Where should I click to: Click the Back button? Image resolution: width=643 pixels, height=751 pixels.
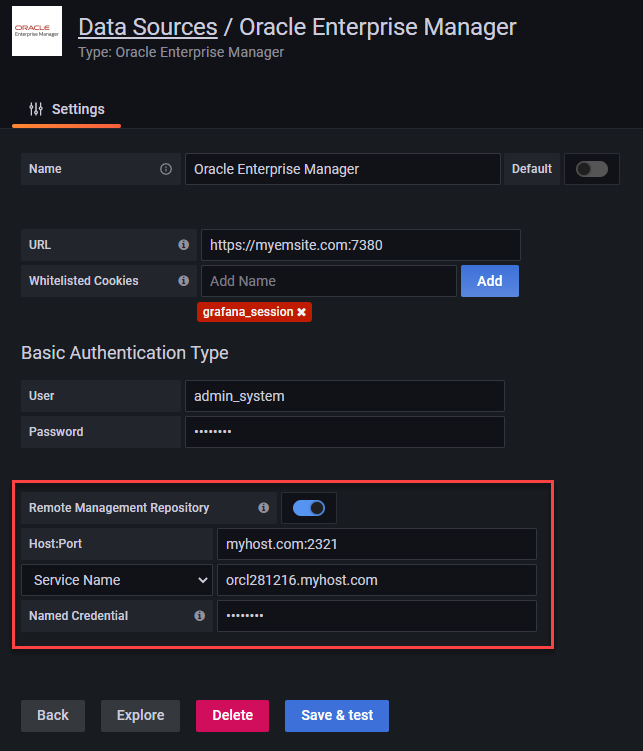pyautogui.click(x=53, y=716)
